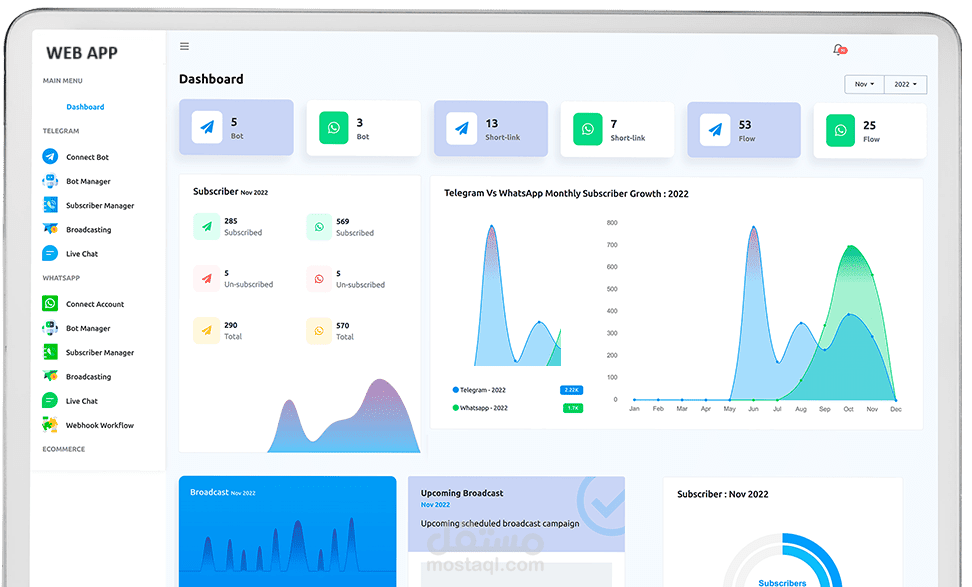
Task: Open the hamburger menu icon
Action: point(184,46)
